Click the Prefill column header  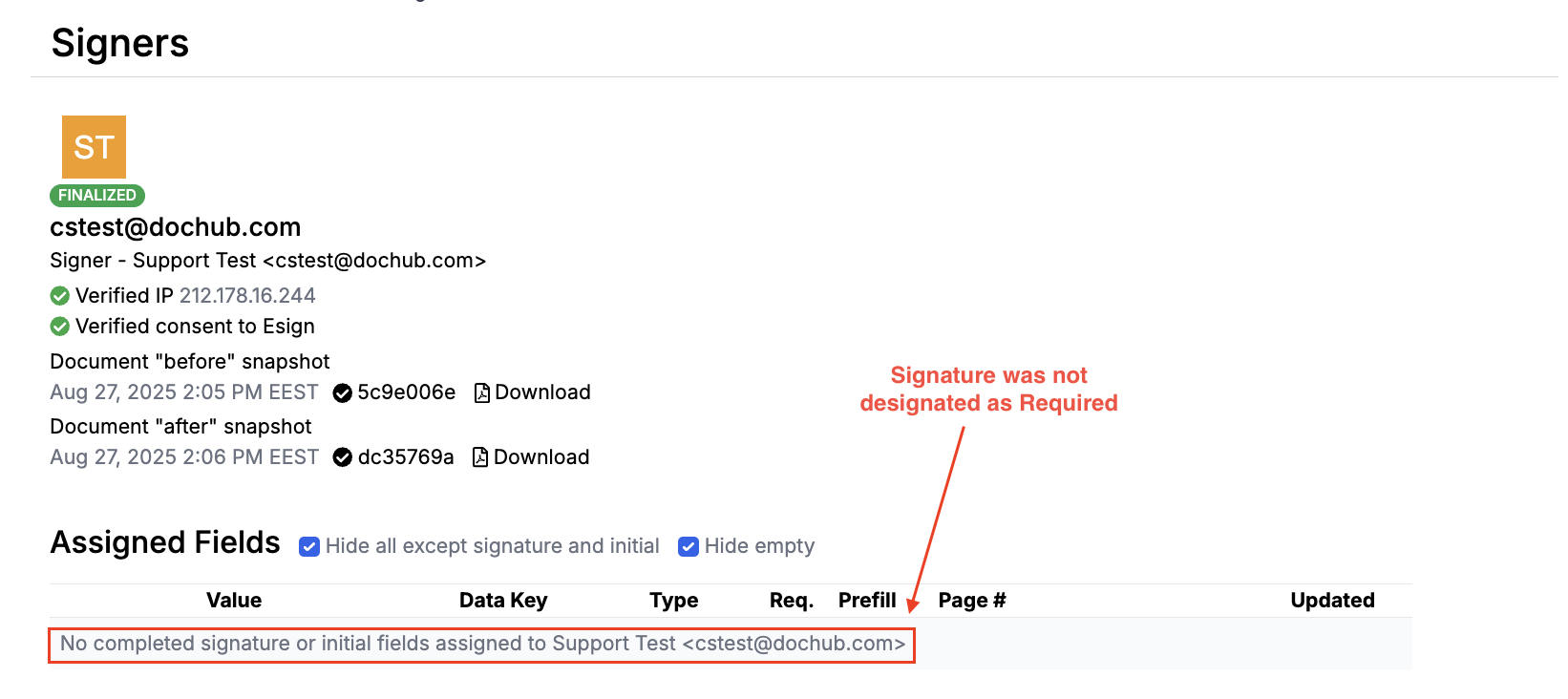[x=867, y=601]
